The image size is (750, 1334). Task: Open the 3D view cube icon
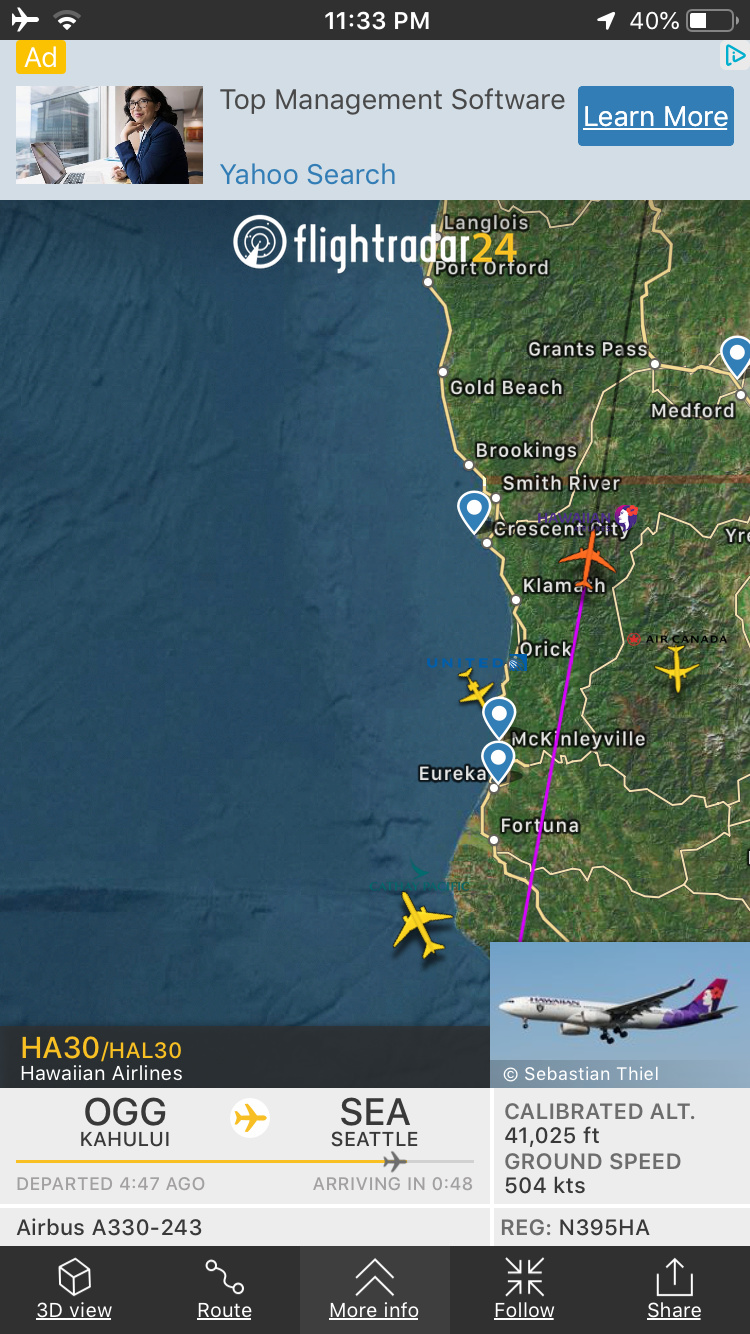(74, 1277)
